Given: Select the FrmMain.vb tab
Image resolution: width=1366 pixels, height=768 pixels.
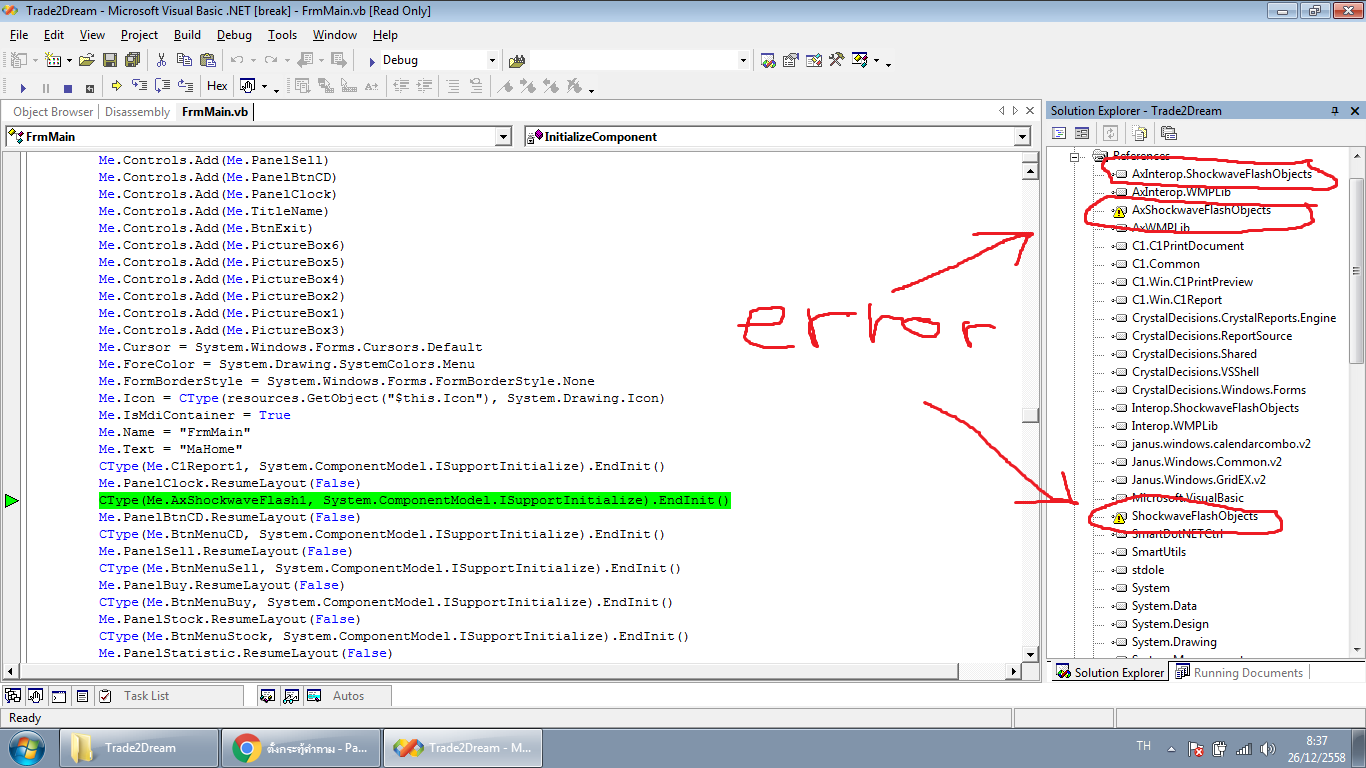Looking at the screenshot, I should (x=215, y=112).
